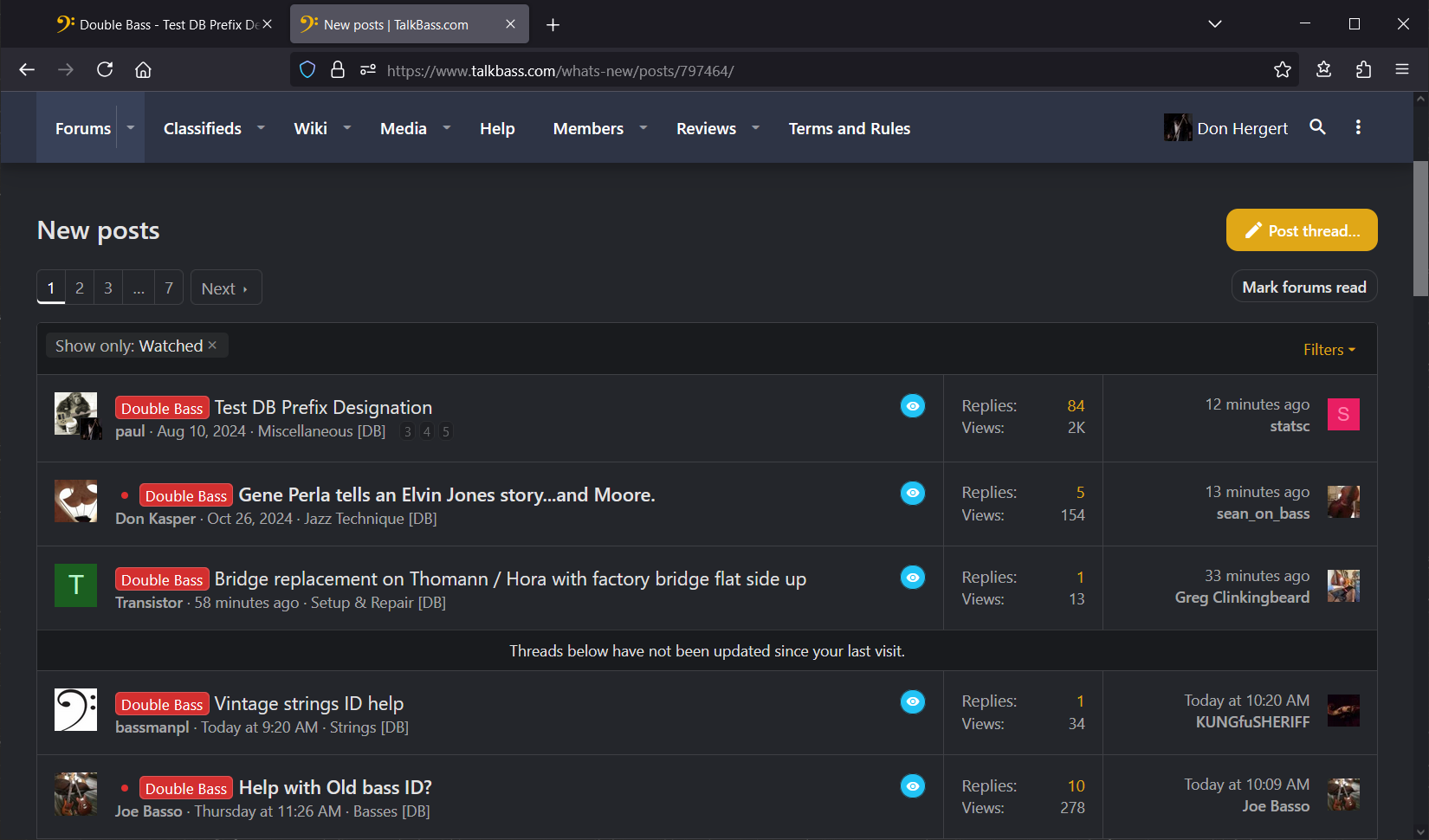Open the forum search
Viewport: 1429px width, 840px height.
pyautogui.click(x=1317, y=127)
